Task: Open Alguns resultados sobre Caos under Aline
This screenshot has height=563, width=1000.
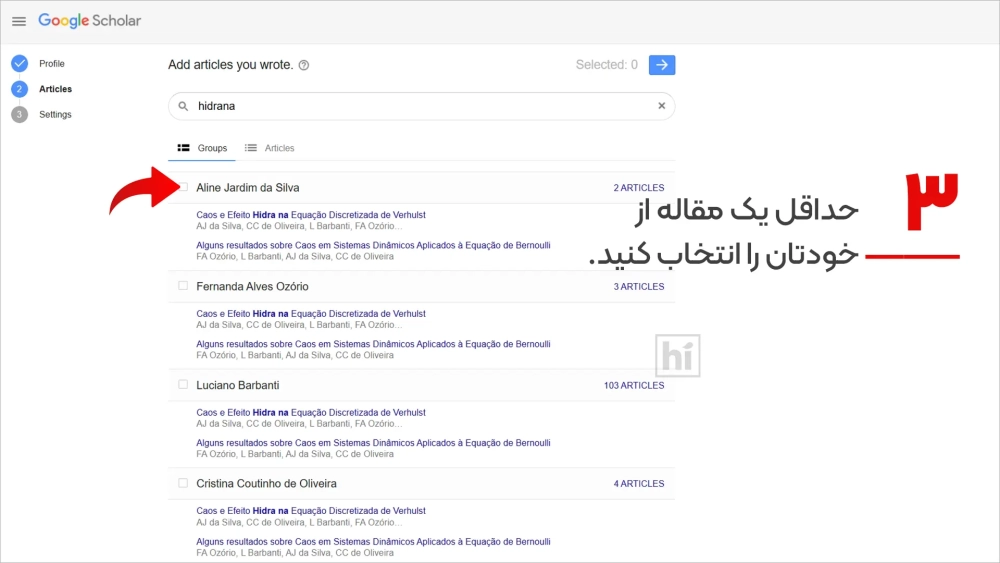Action: (373, 245)
